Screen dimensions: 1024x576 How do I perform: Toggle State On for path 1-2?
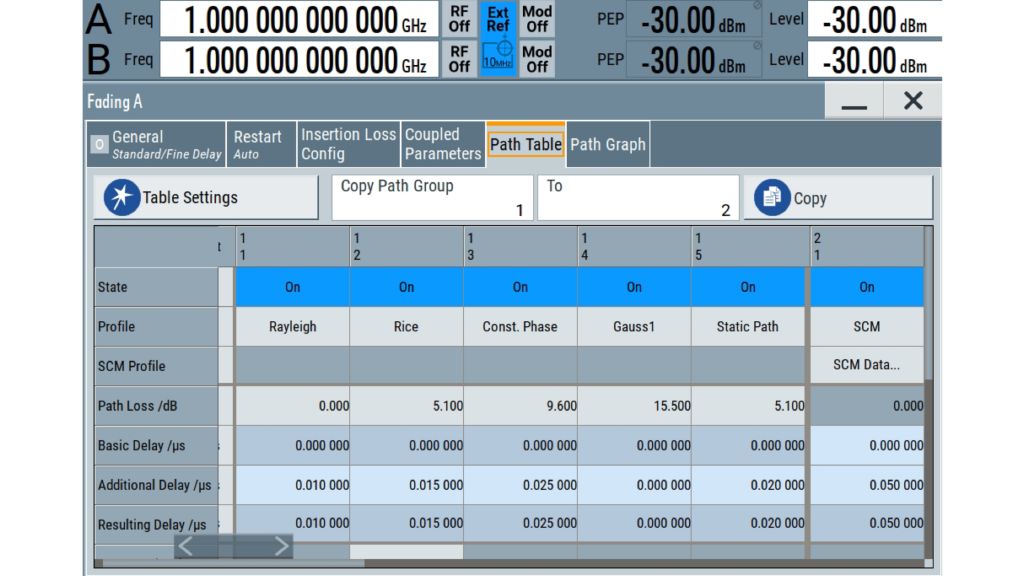tap(406, 287)
